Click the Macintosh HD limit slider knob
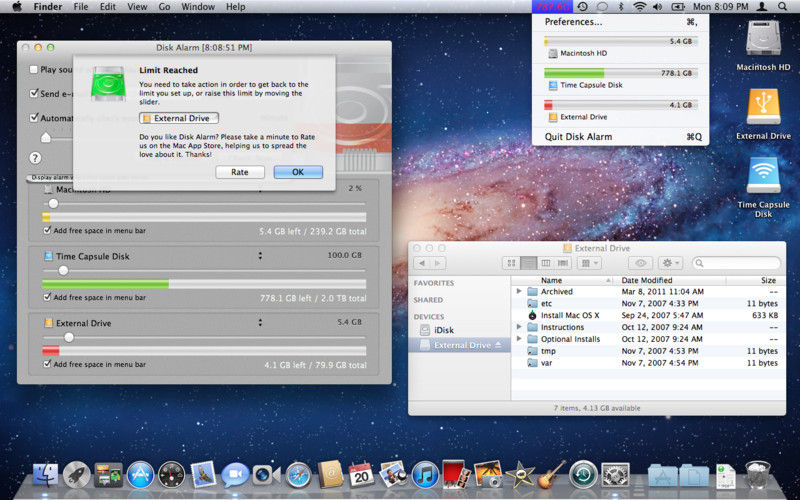 point(53,204)
